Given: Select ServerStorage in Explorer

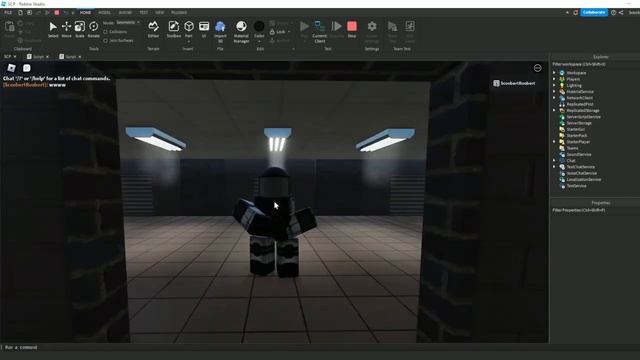Looking at the screenshot, I should coord(579,123).
